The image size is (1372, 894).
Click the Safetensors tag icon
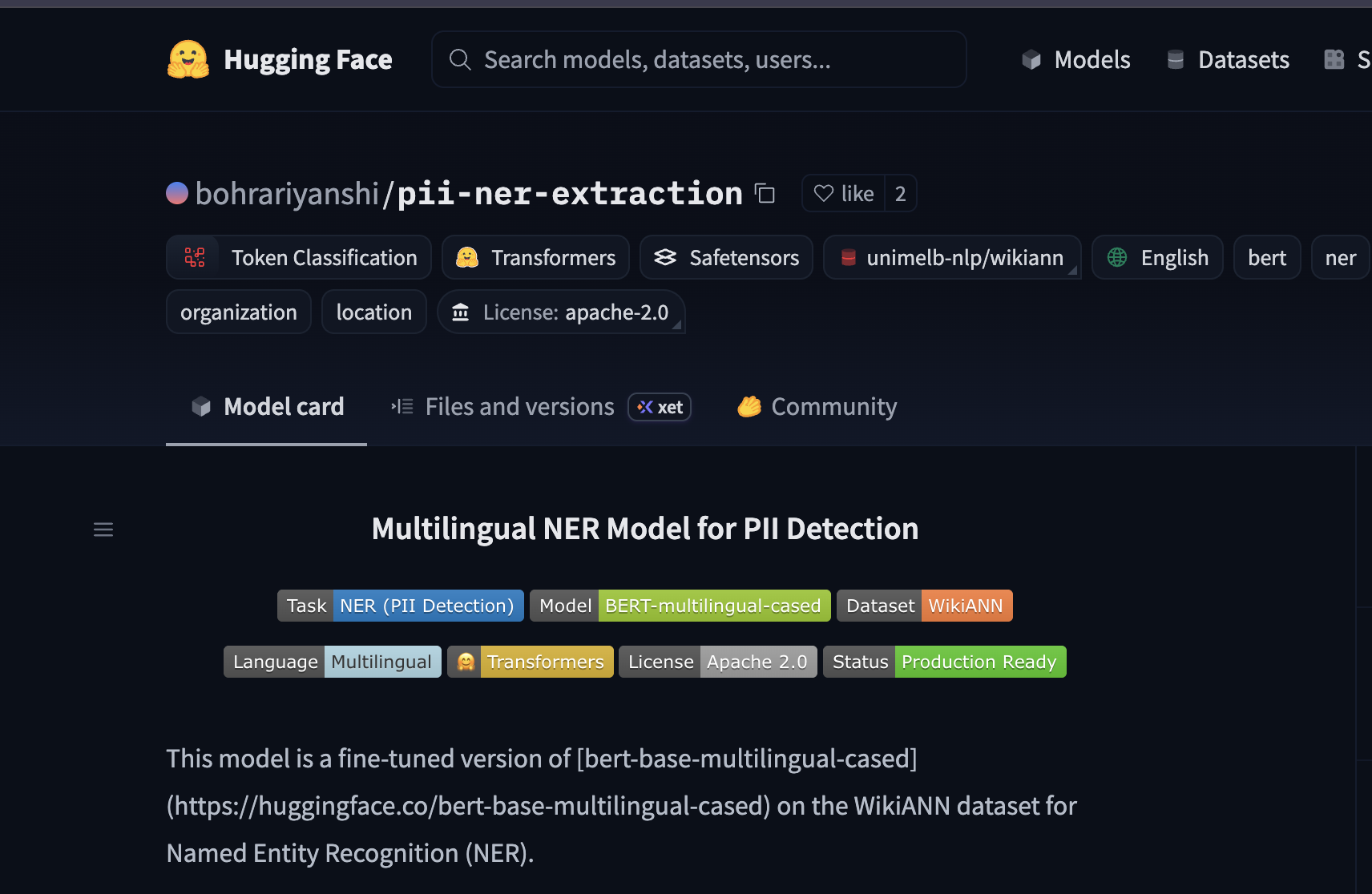coord(665,257)
